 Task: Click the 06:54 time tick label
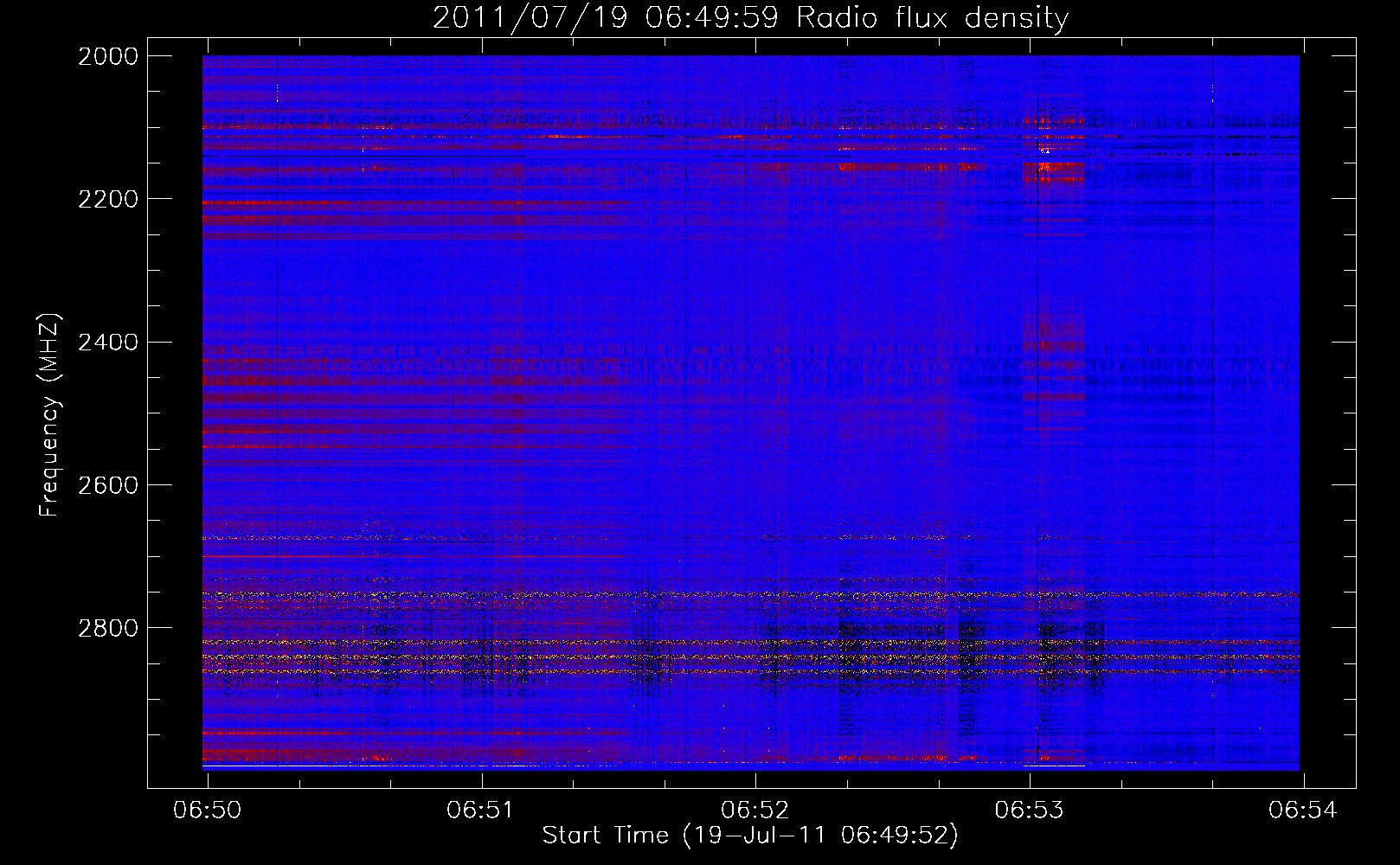[x=1303, y=810]
